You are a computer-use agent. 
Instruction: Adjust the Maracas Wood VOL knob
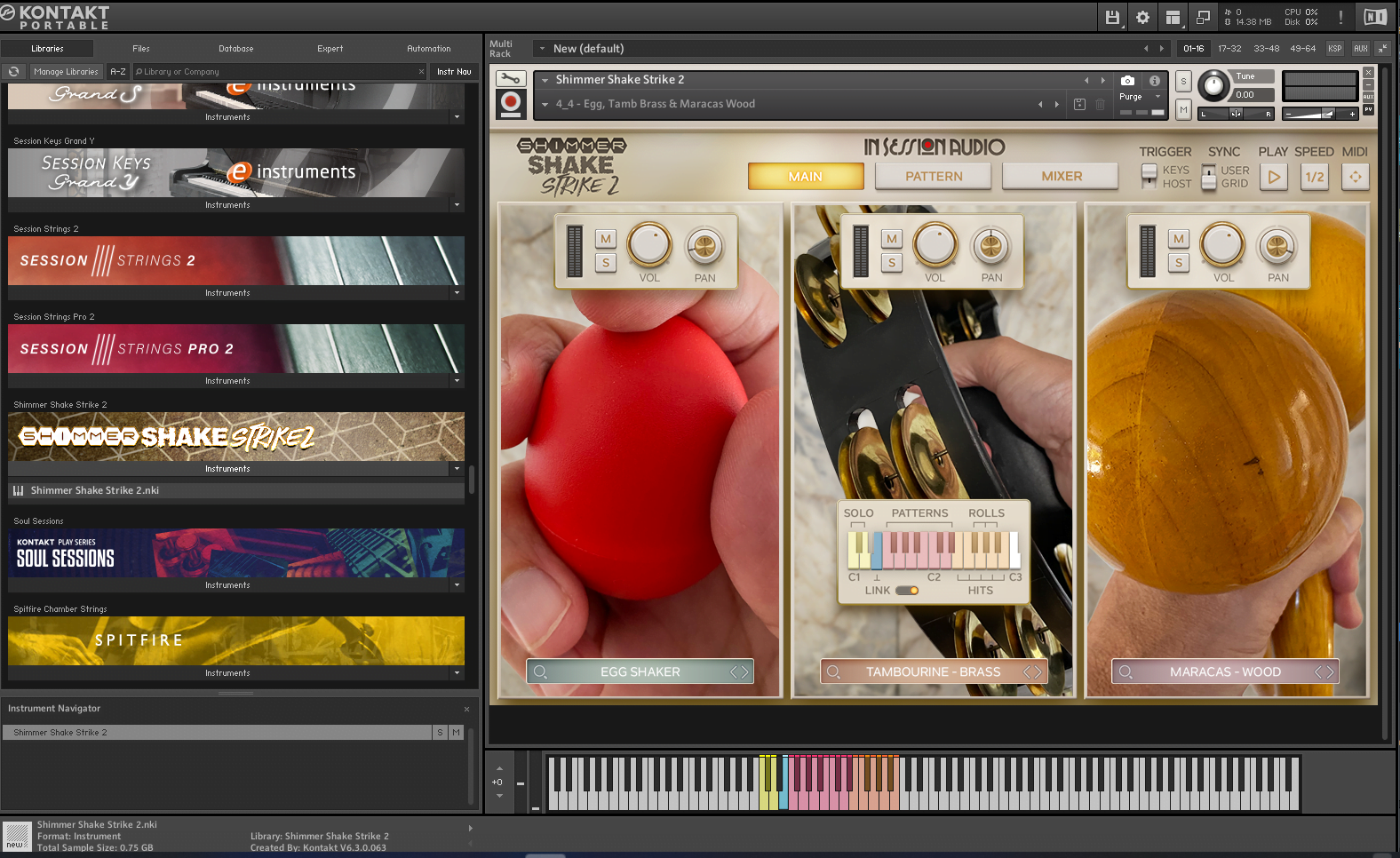(1222, 245)
